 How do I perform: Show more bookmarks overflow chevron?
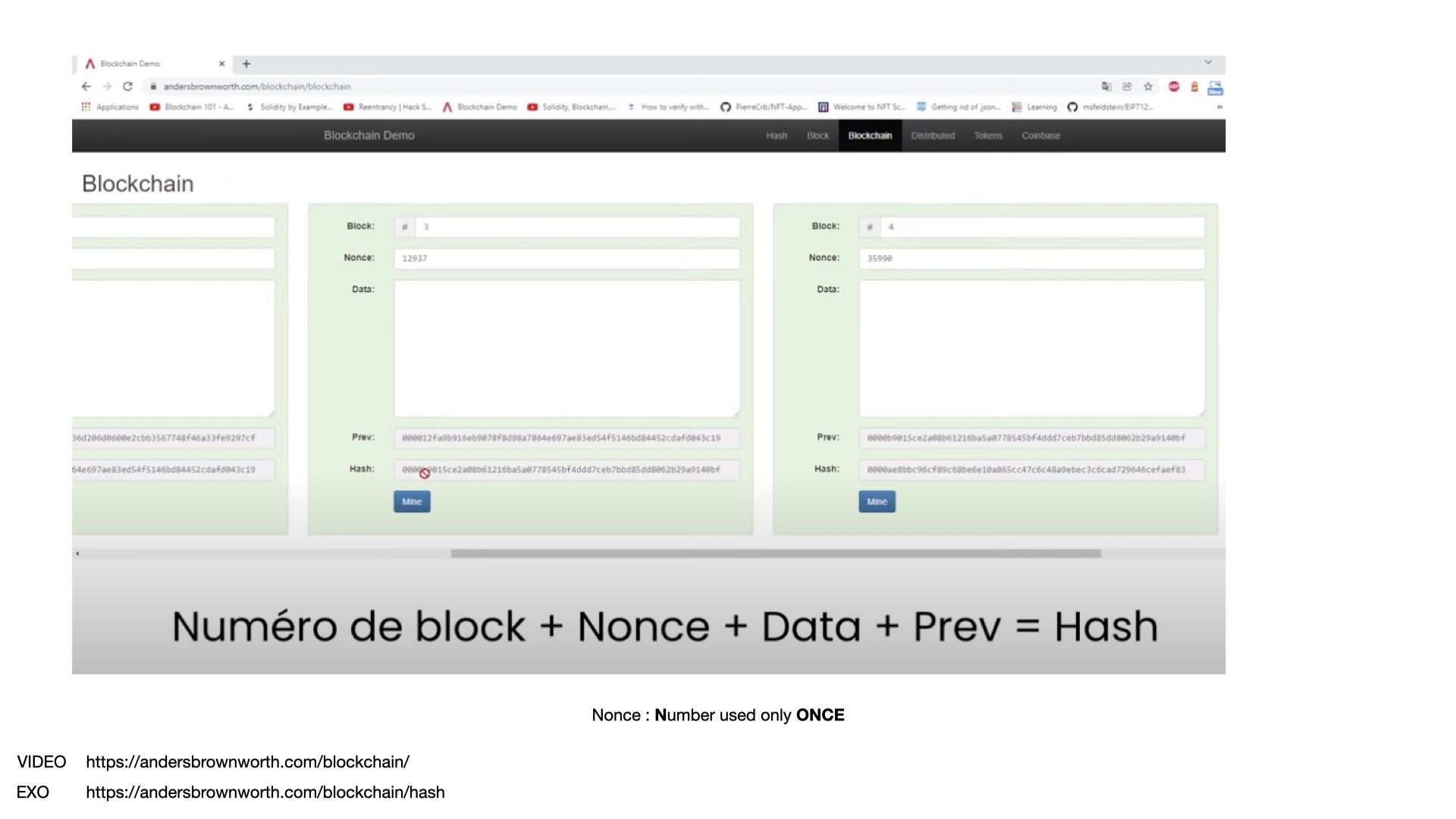(1219, 107)
